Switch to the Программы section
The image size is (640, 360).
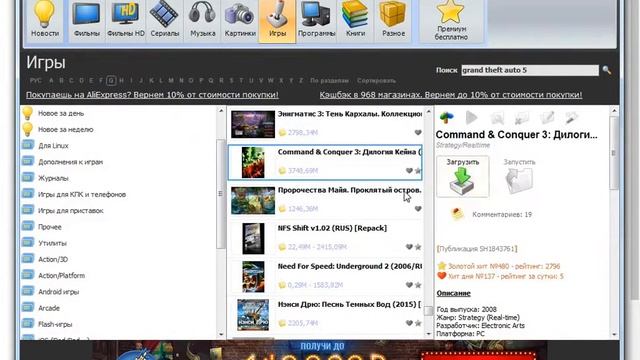[316, 20]
